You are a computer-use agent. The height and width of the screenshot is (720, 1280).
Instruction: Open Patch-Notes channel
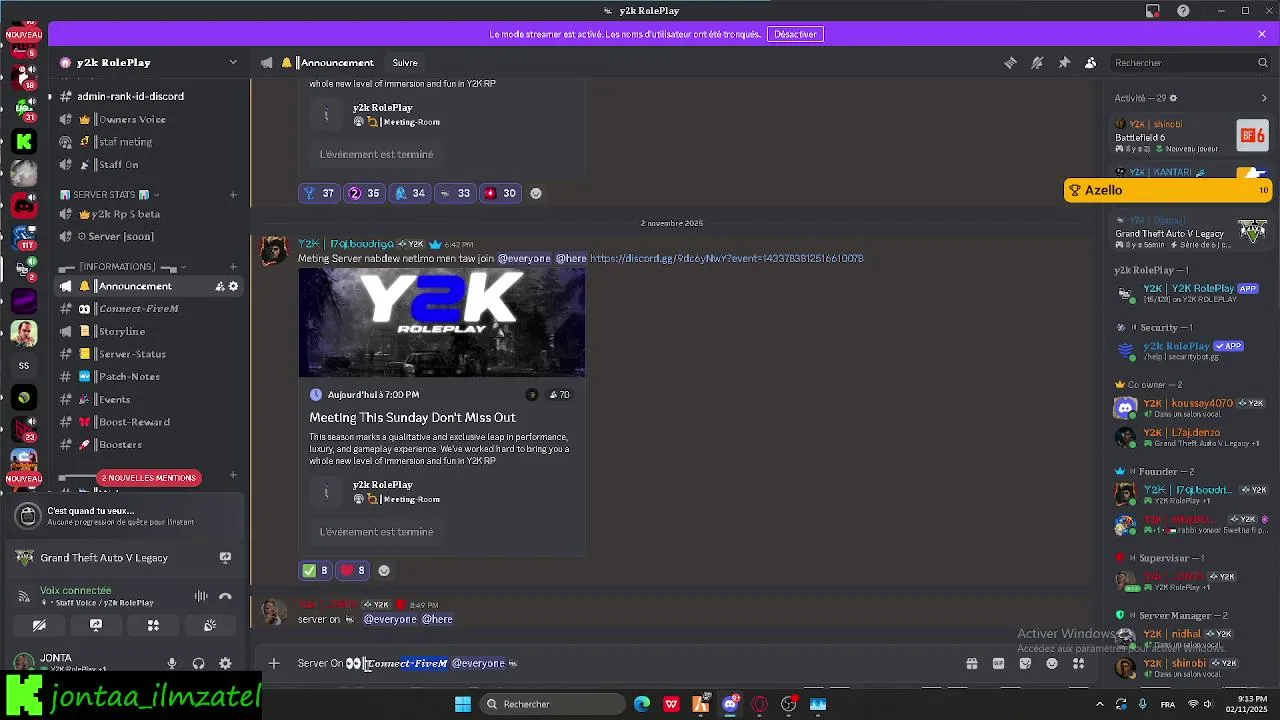(x=129, y=377)
